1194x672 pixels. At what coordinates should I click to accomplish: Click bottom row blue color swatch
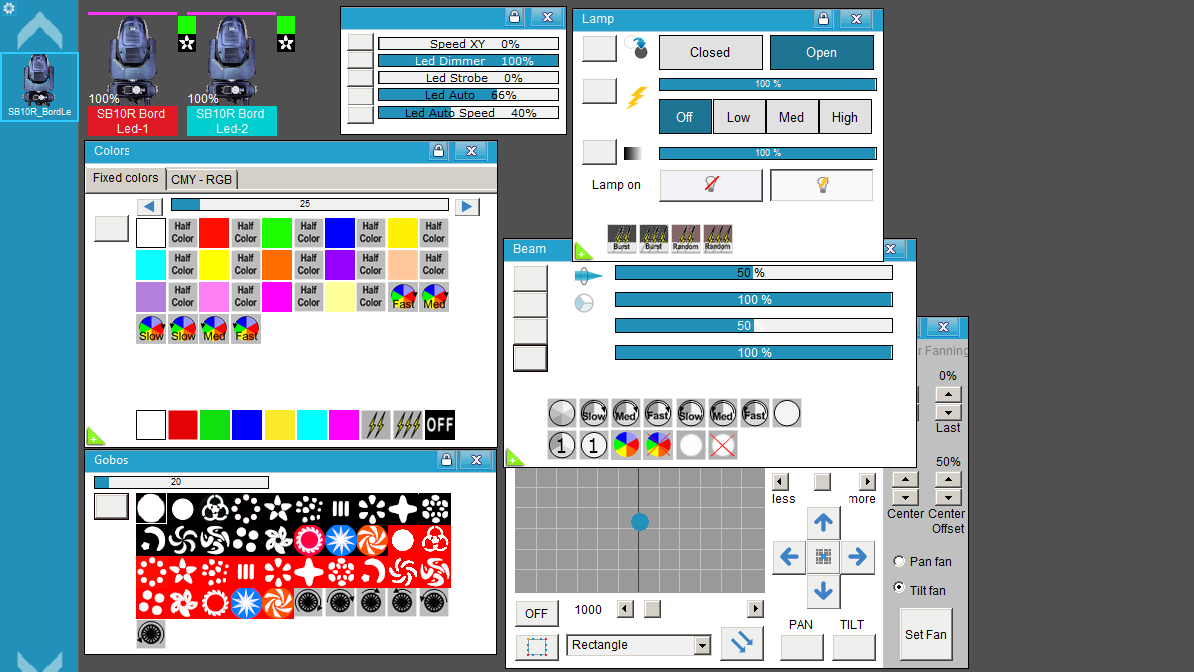pyautogui.click(x=247, y=425)
